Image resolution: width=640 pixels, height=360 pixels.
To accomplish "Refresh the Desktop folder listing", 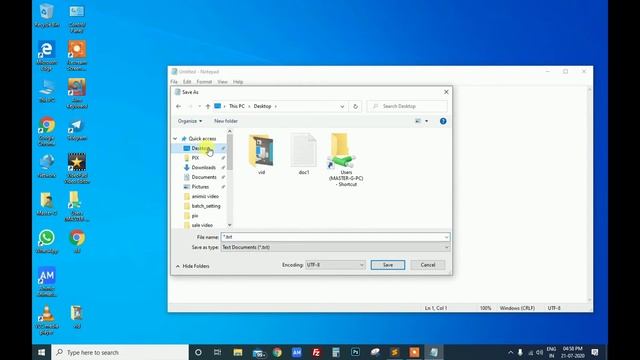I will 356,106.
